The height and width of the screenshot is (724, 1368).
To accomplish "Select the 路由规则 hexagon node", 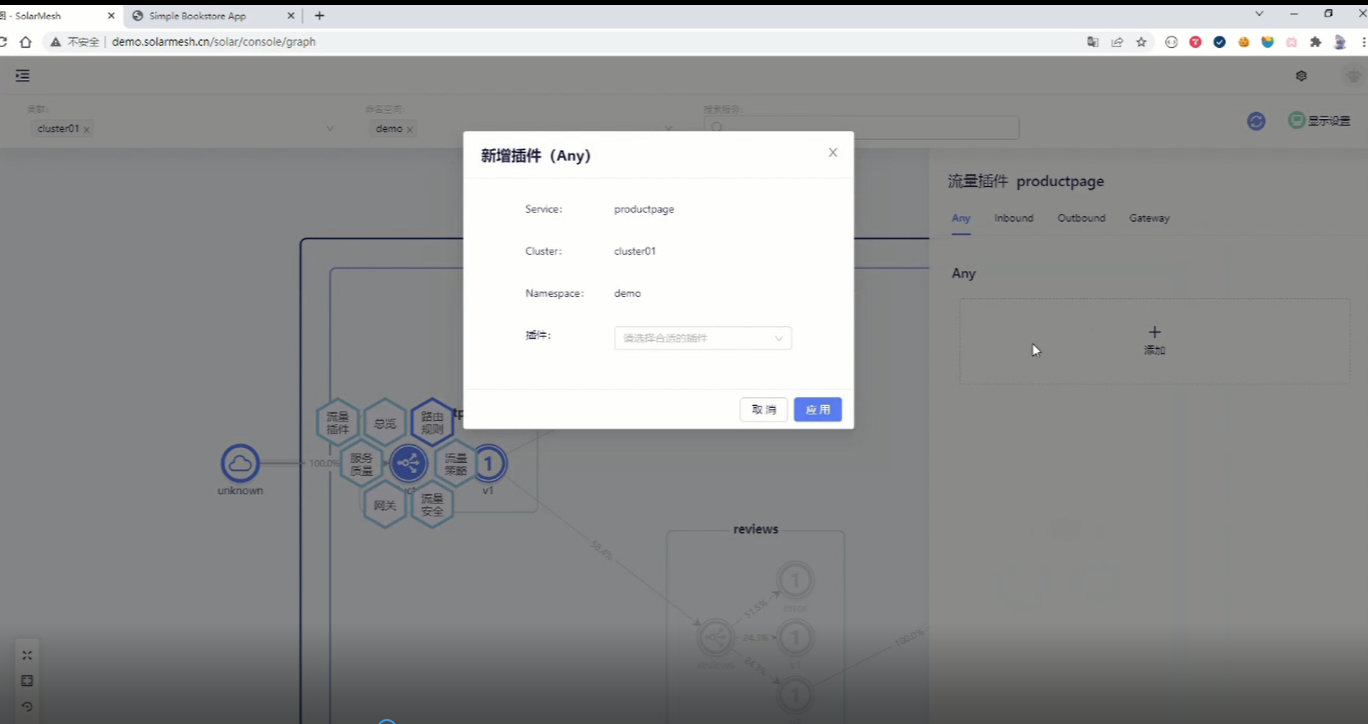I will click(432, 423).
